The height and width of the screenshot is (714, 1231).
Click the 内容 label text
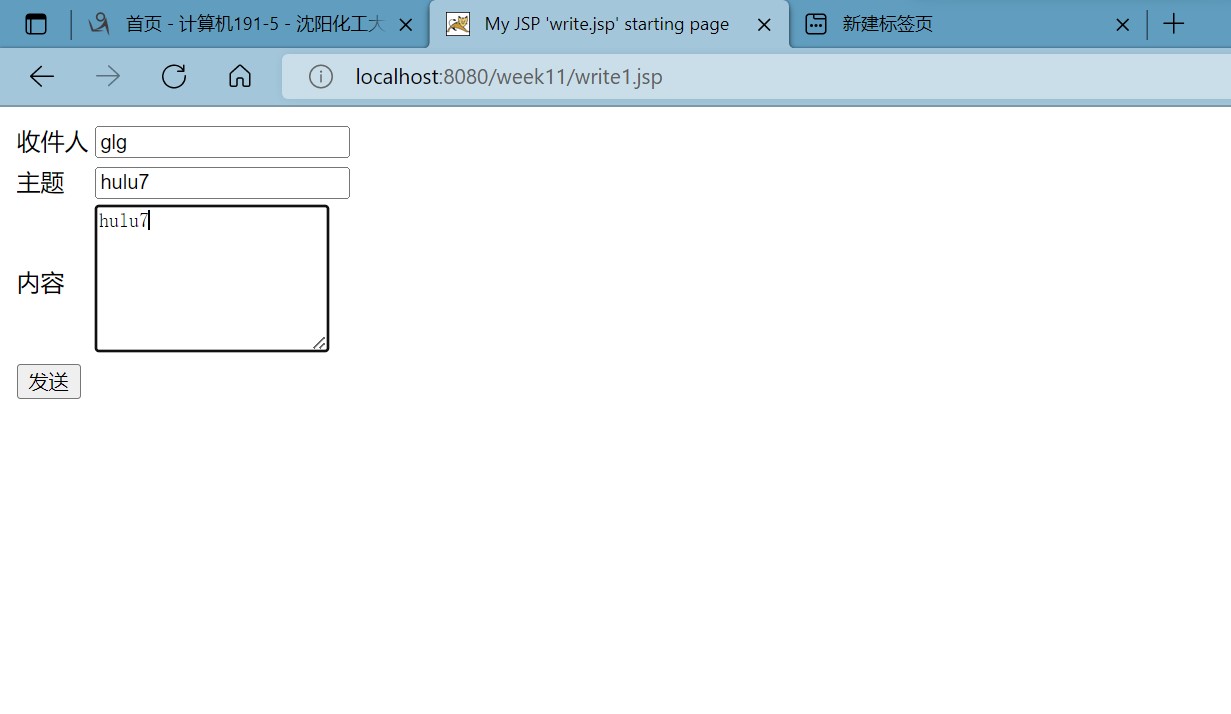point(41,283)
